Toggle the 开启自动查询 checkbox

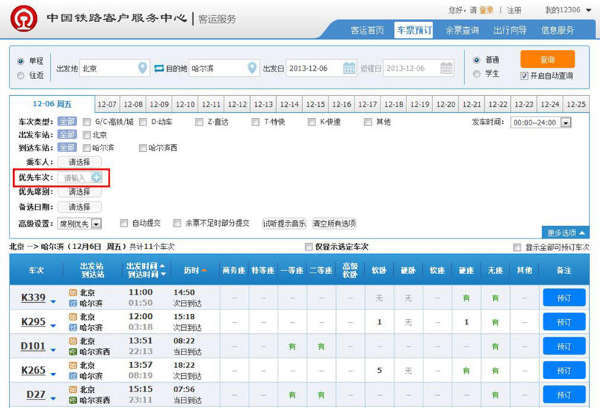coord(524,75)
